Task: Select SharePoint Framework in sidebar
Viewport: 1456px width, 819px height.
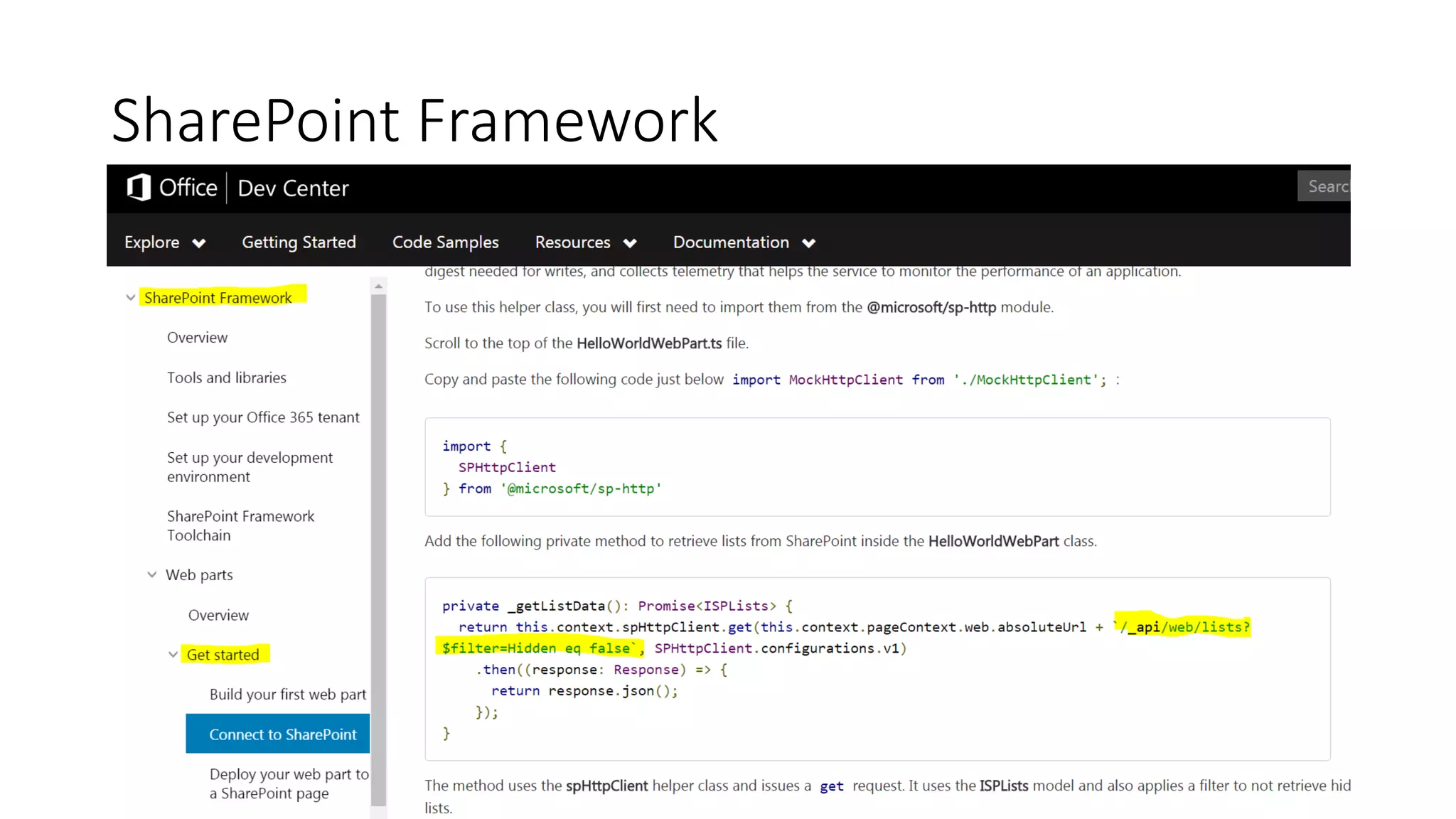Action: [x=218, y=298]
